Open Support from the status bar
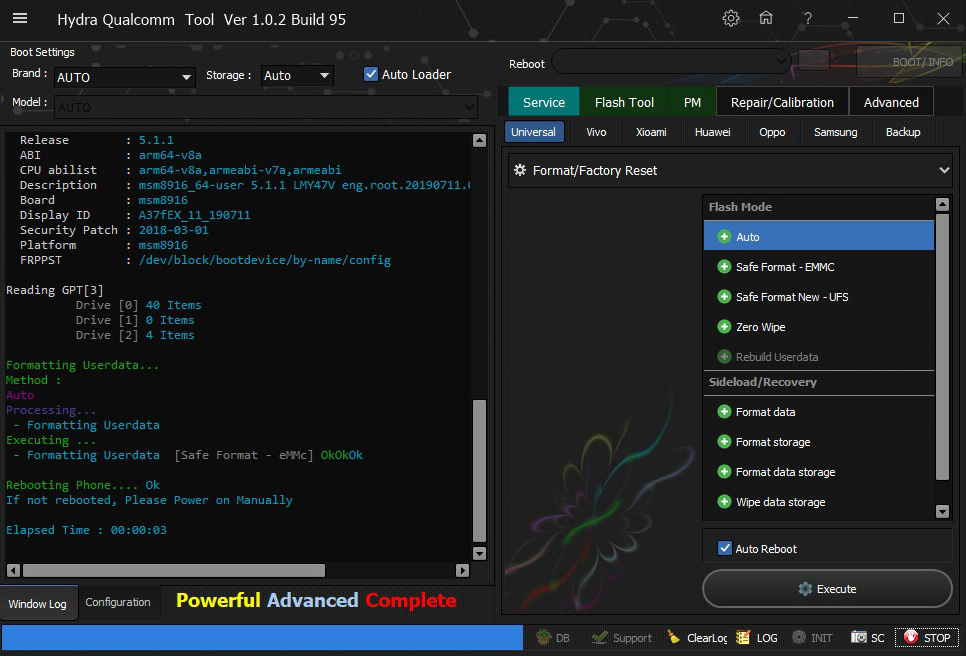This screenshot has height=656, width=966. point(621,638)
